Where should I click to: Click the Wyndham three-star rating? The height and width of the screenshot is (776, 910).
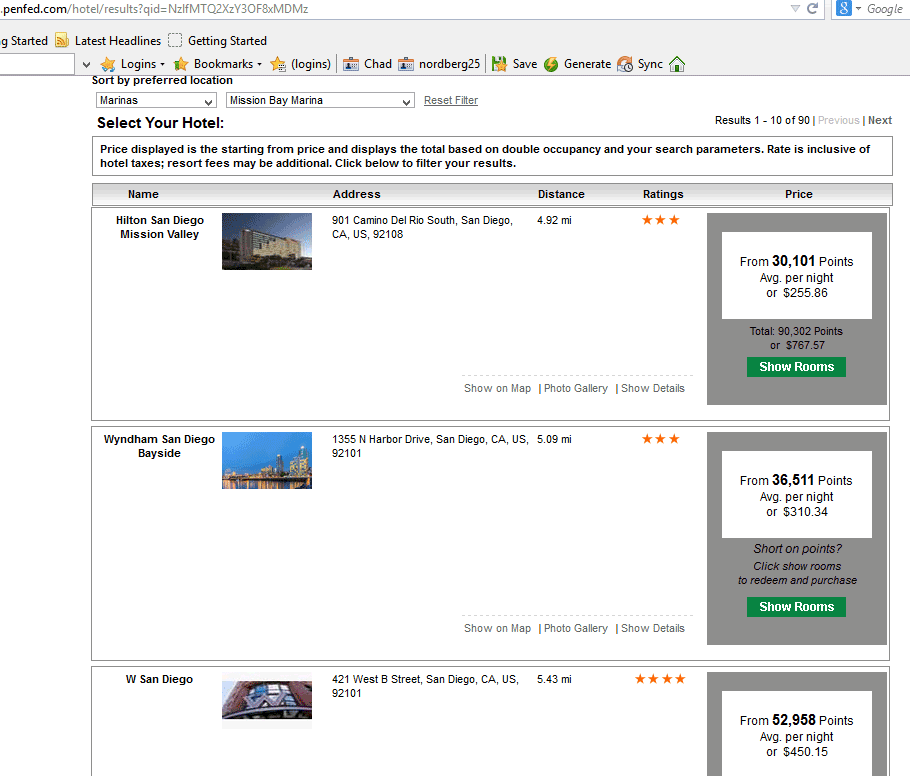click(660, 439)
